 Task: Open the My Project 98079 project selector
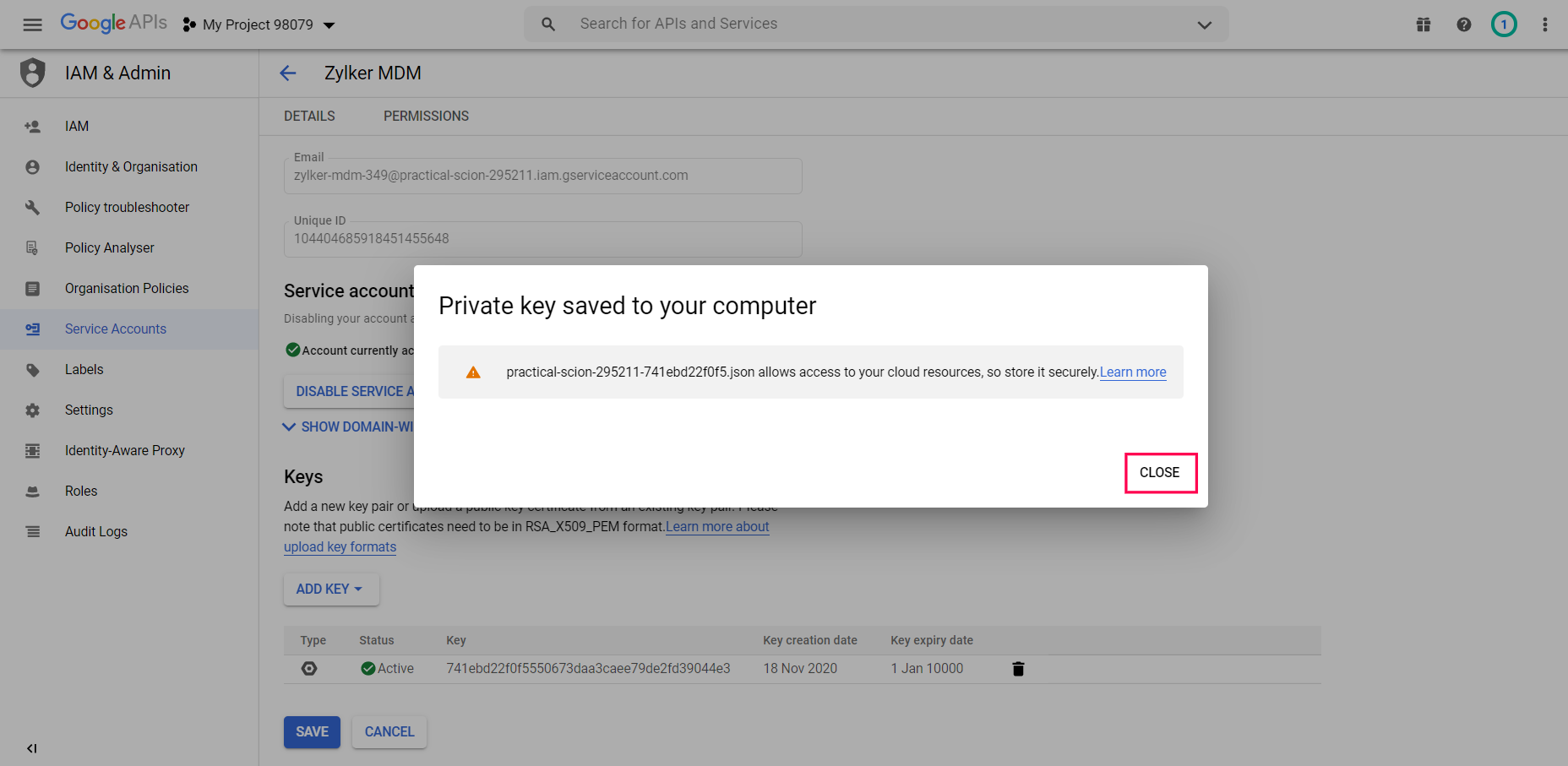[x=259, y=24]
